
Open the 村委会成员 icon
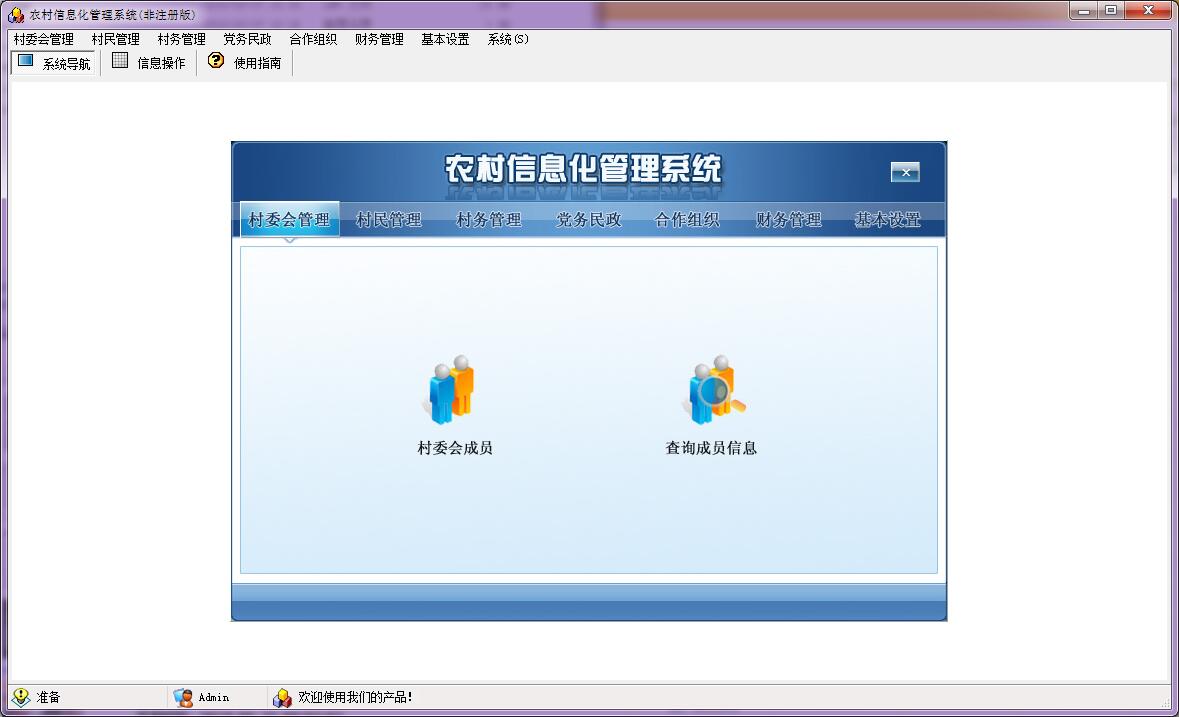tap(450, 390)
